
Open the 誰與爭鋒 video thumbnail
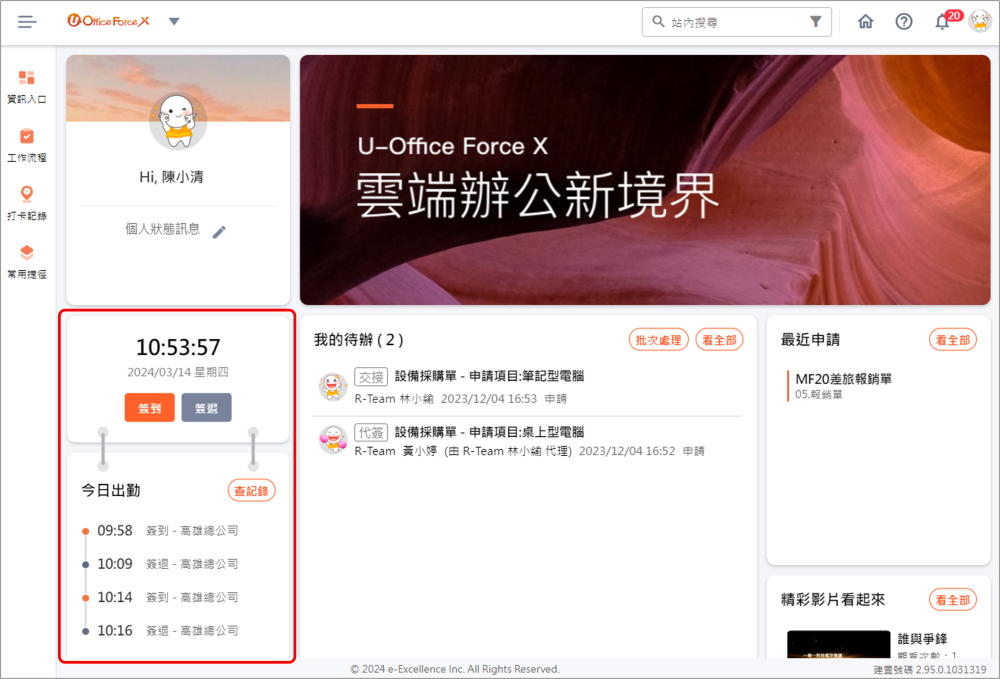point(838,644)
